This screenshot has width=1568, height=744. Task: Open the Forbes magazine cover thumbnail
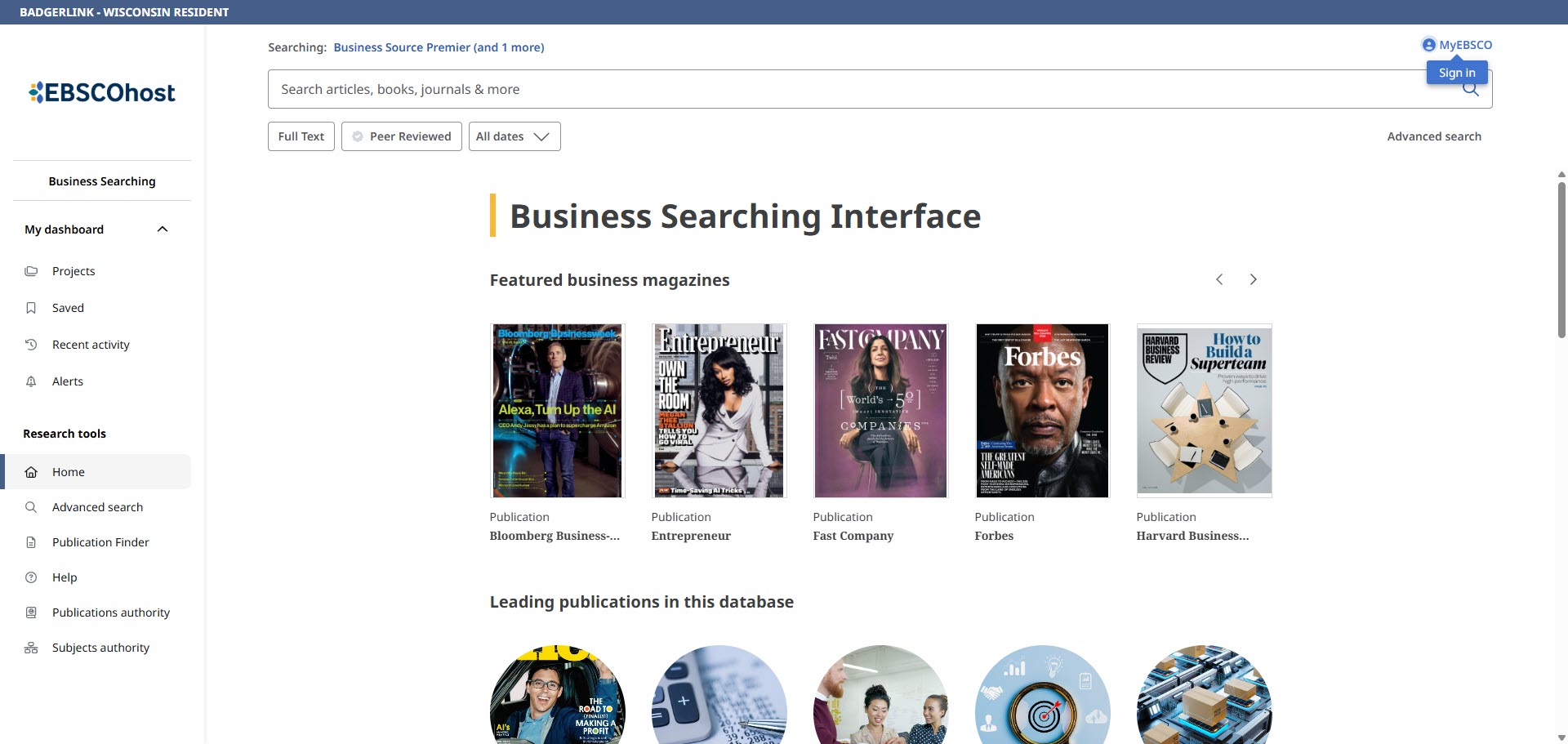tap(1042, 411)
